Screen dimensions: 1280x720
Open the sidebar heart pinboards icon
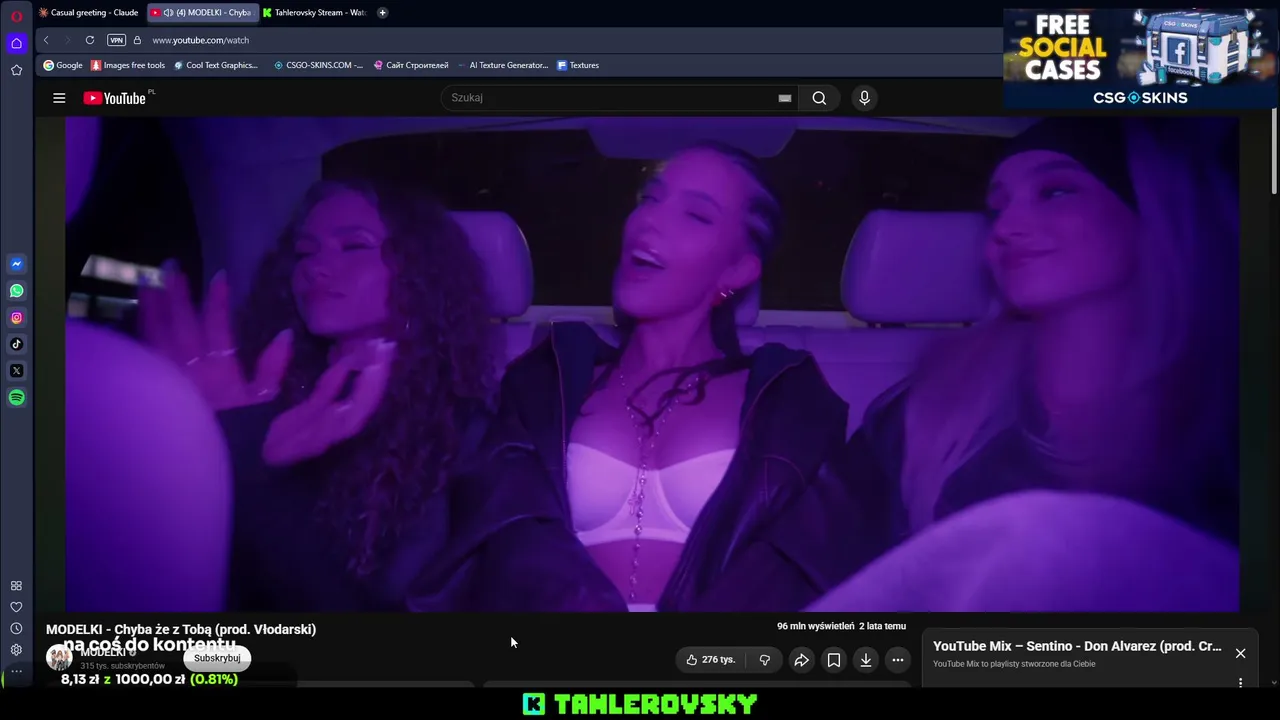tap(16, 607)
